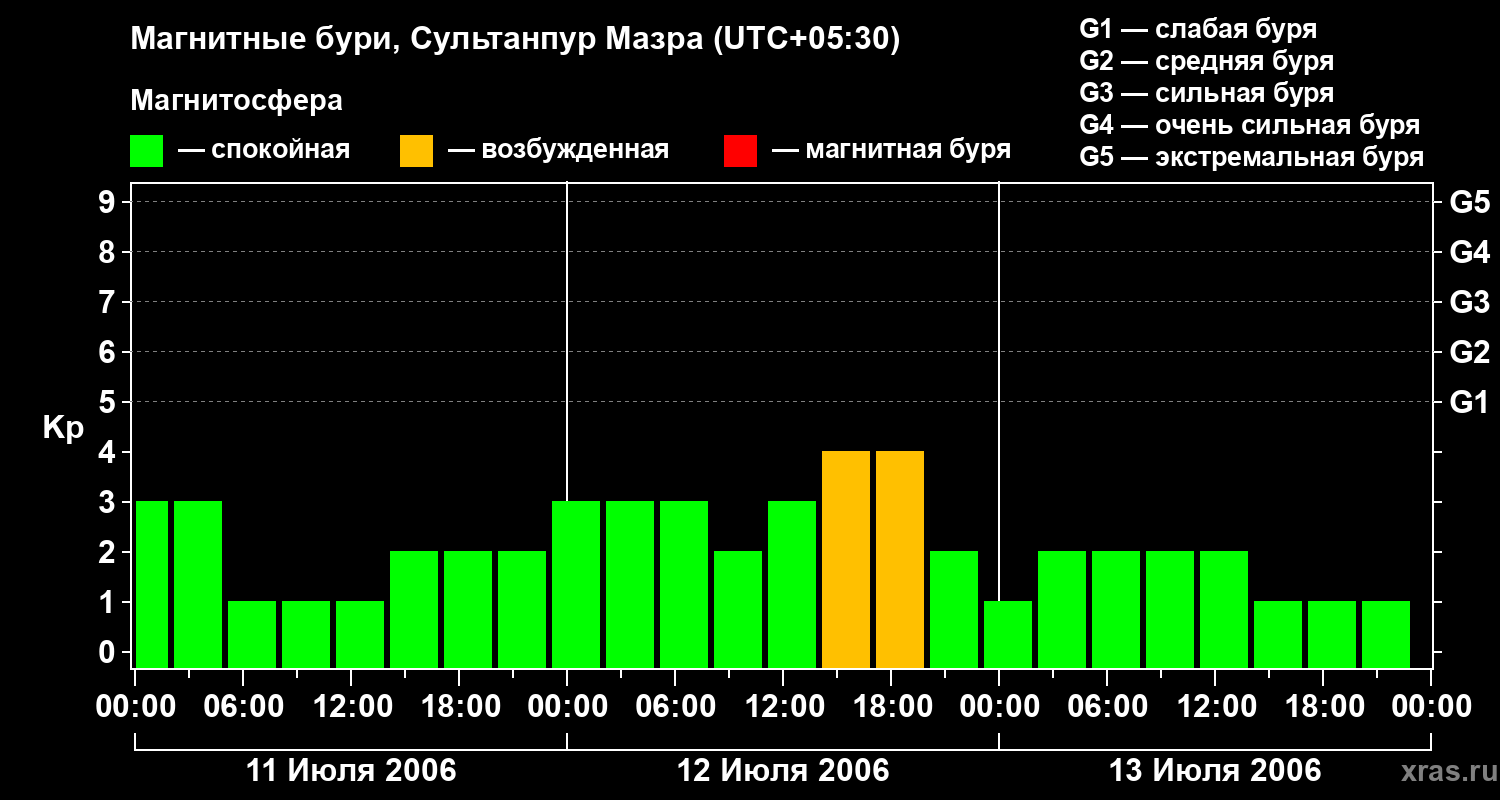Select the date label '12 Июля 2006'
Viewport: 1500px width, 800px height.
pyautogui.click(x=783, y=771)
